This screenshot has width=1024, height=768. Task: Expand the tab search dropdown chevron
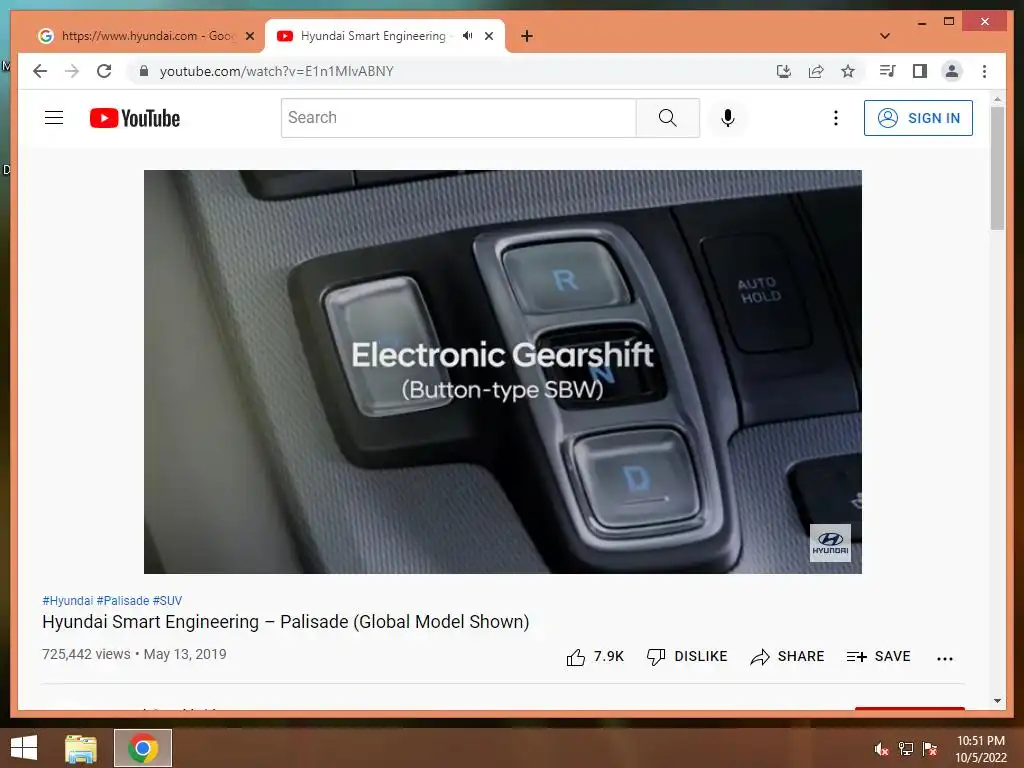coord(885,36)
